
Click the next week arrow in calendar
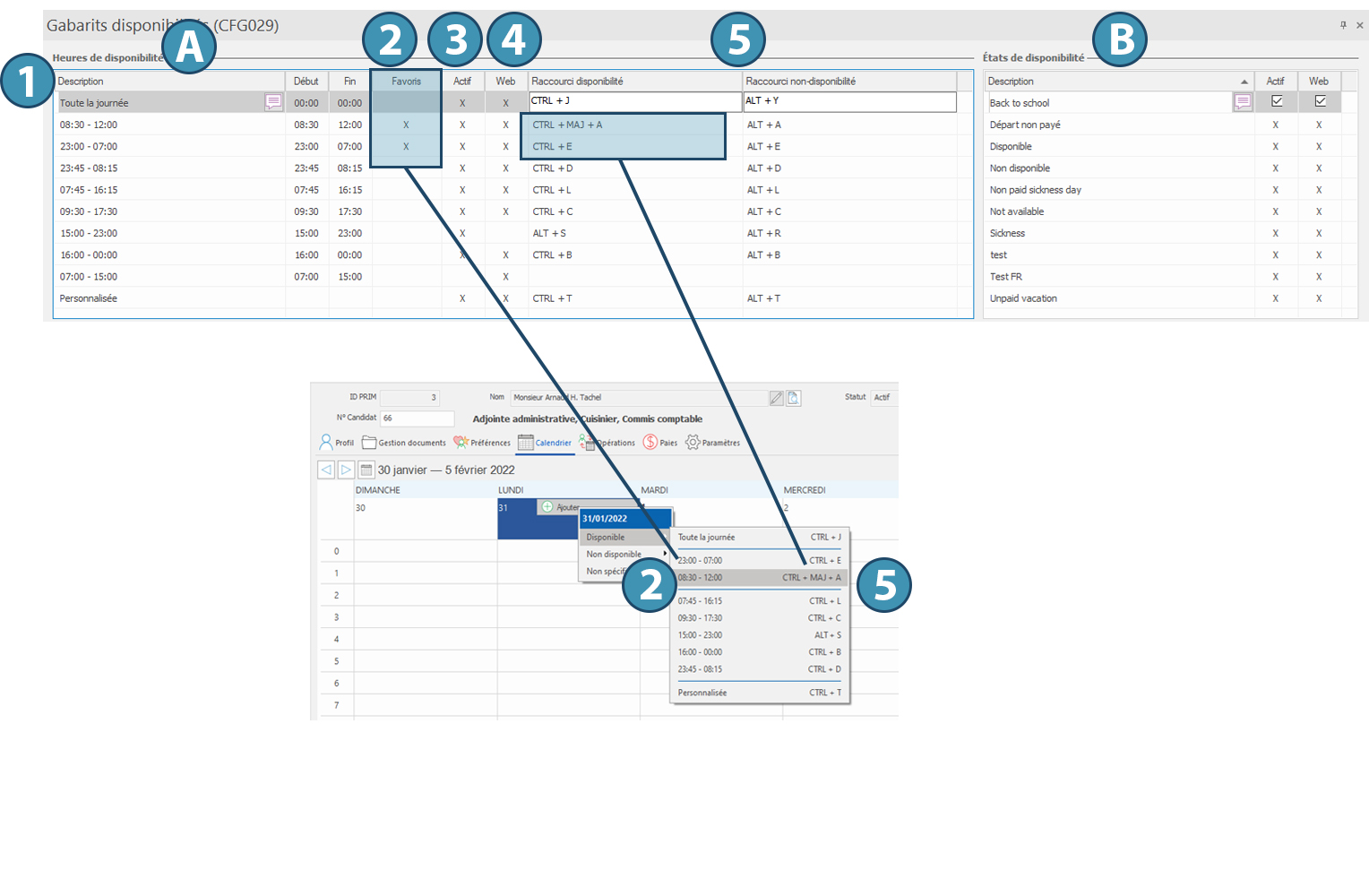pos(346,470)
